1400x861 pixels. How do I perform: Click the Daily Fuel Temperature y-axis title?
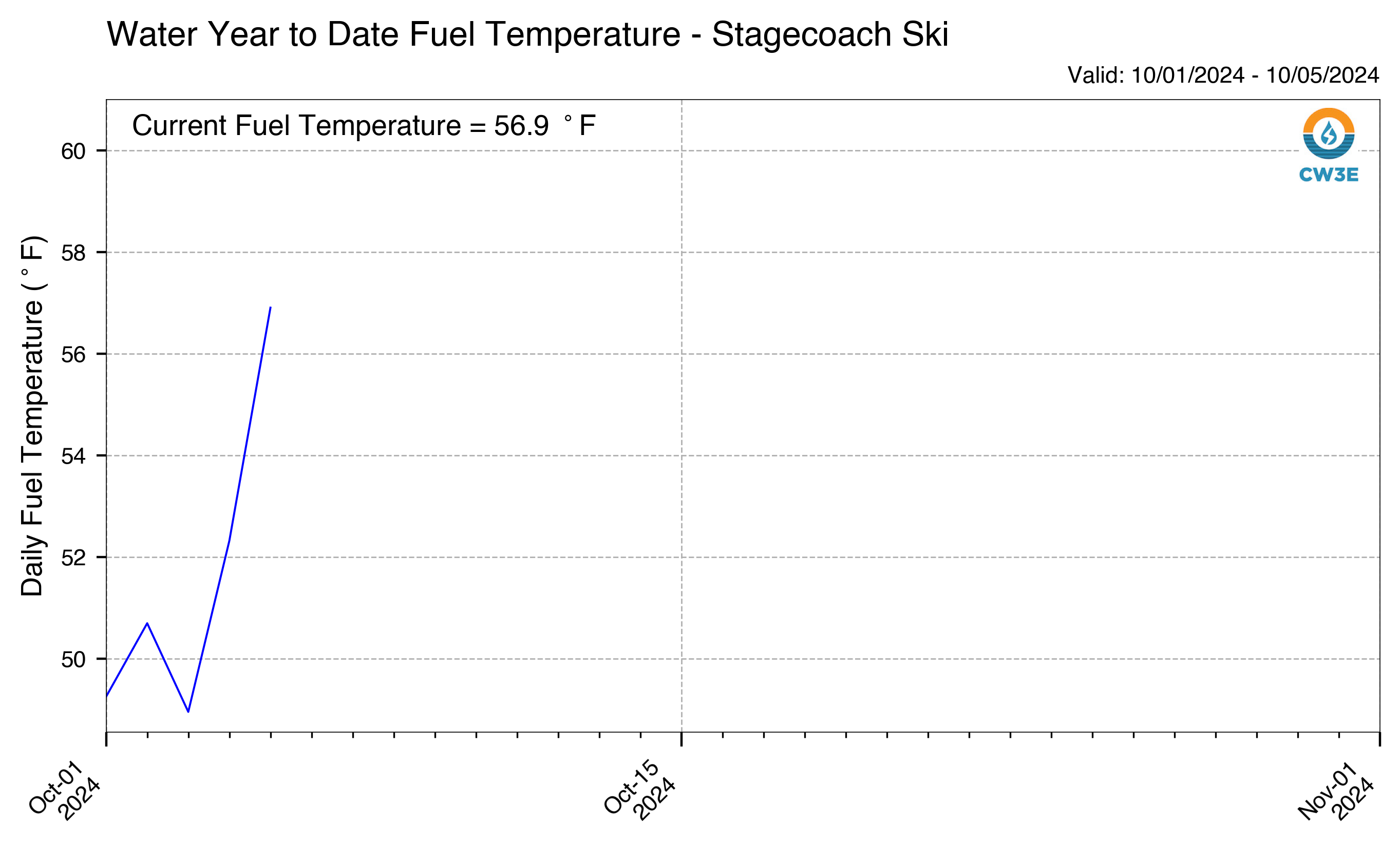tap(32, 416)
